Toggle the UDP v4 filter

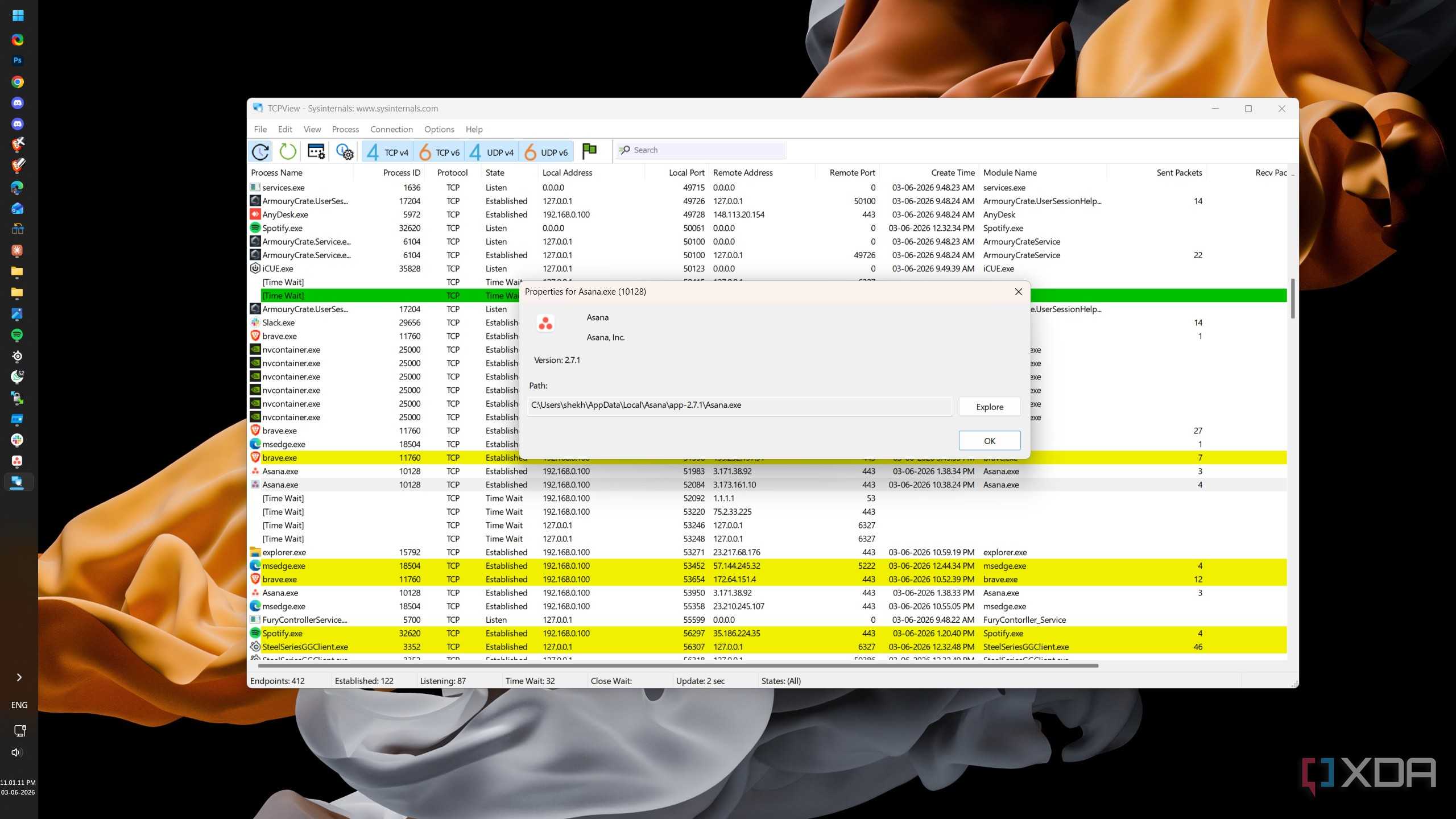coord(491,152)
